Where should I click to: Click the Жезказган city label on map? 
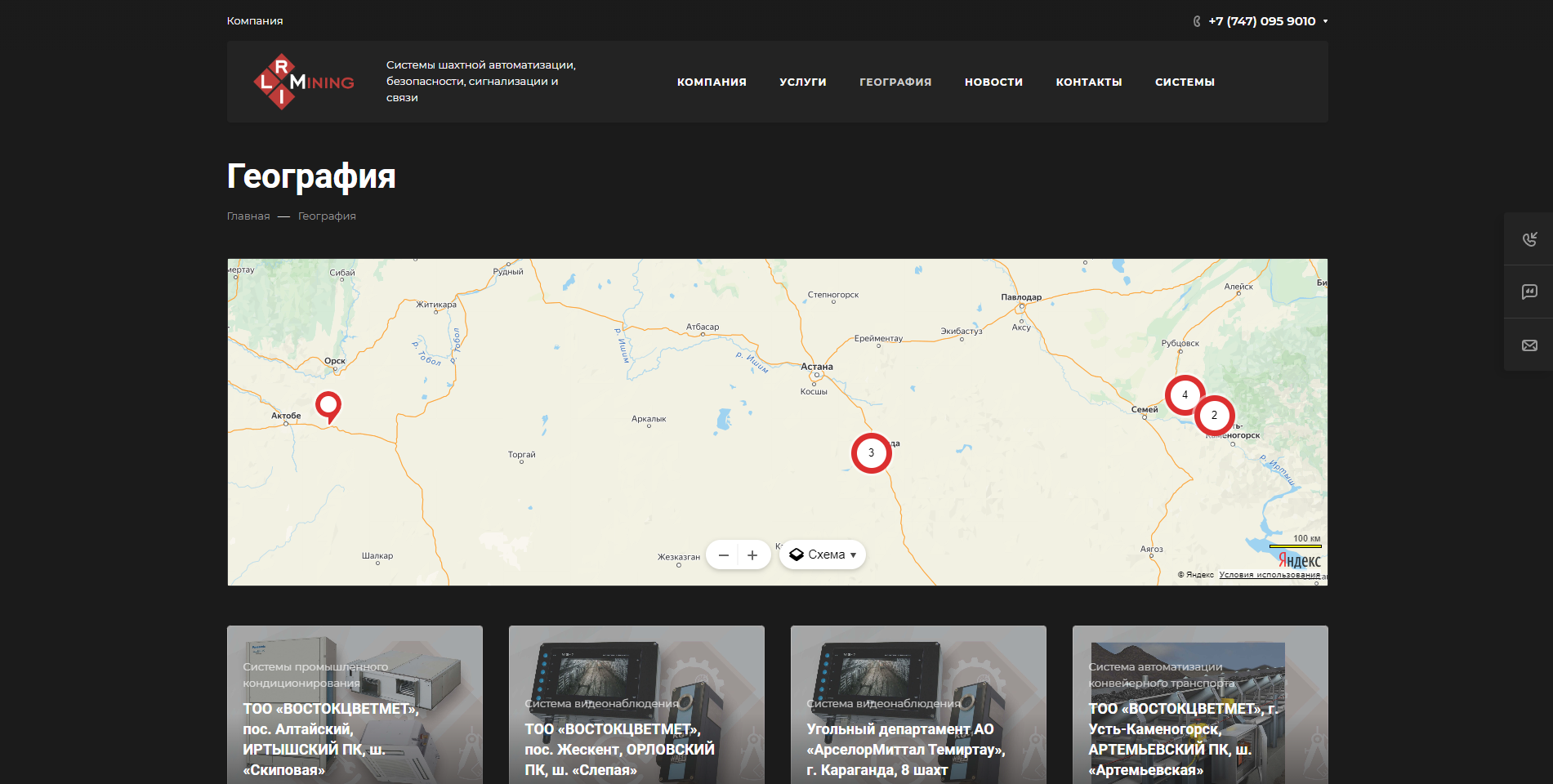[x=679, y=557]
